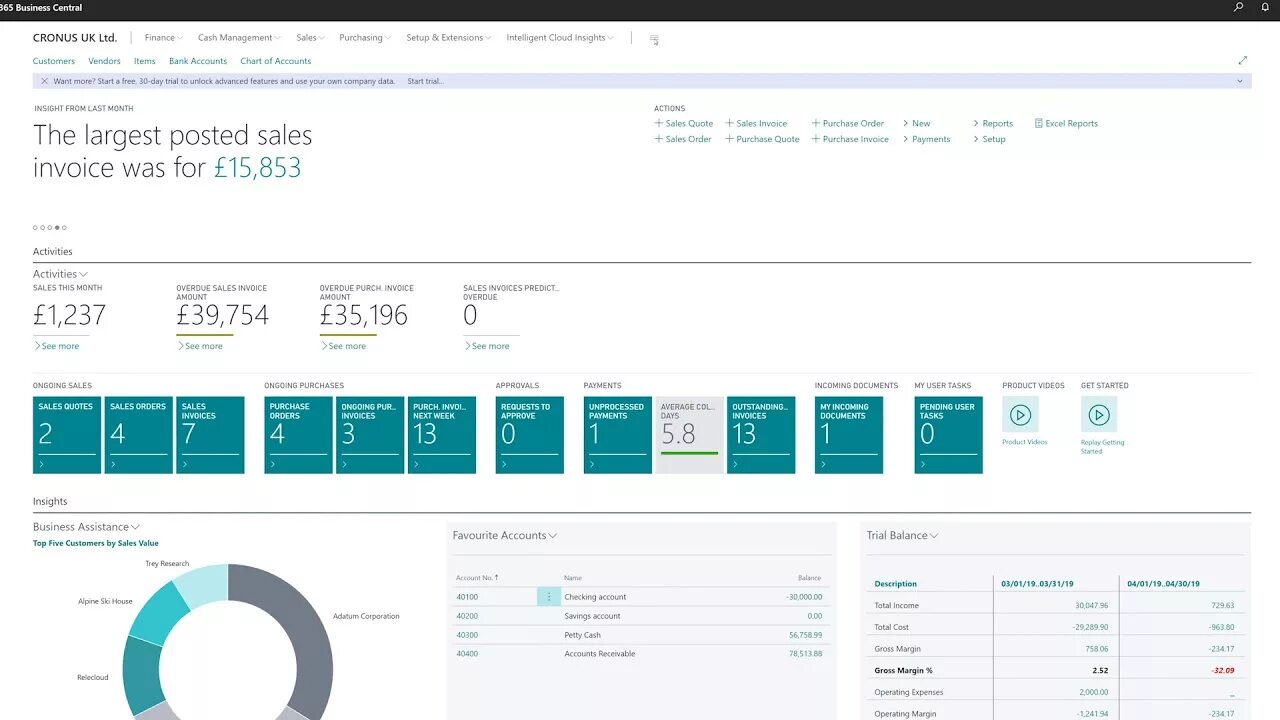Go to Chart of Accounts

[x=276, y=61]
